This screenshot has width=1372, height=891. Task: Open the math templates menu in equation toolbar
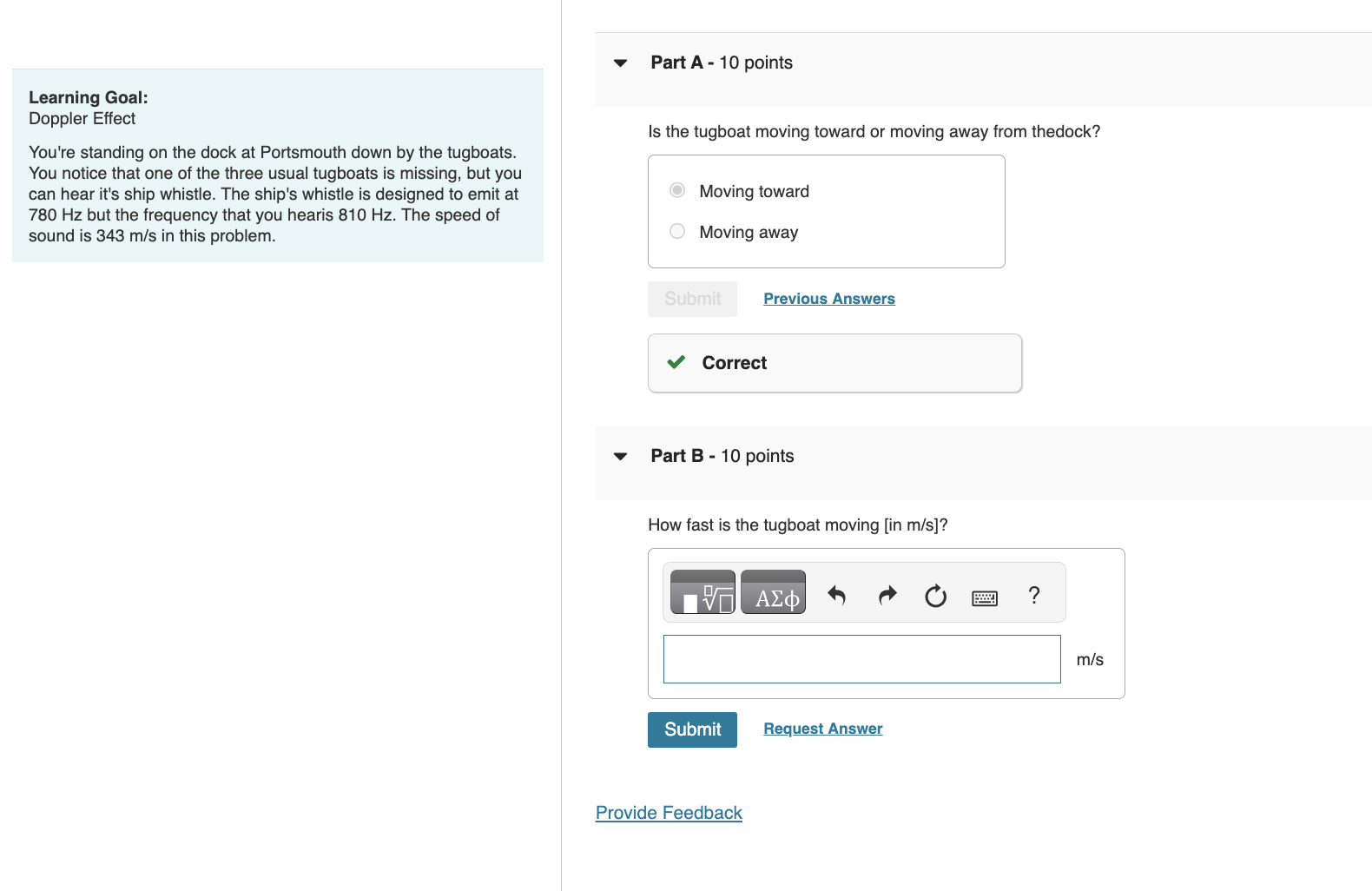pos(702,591)
